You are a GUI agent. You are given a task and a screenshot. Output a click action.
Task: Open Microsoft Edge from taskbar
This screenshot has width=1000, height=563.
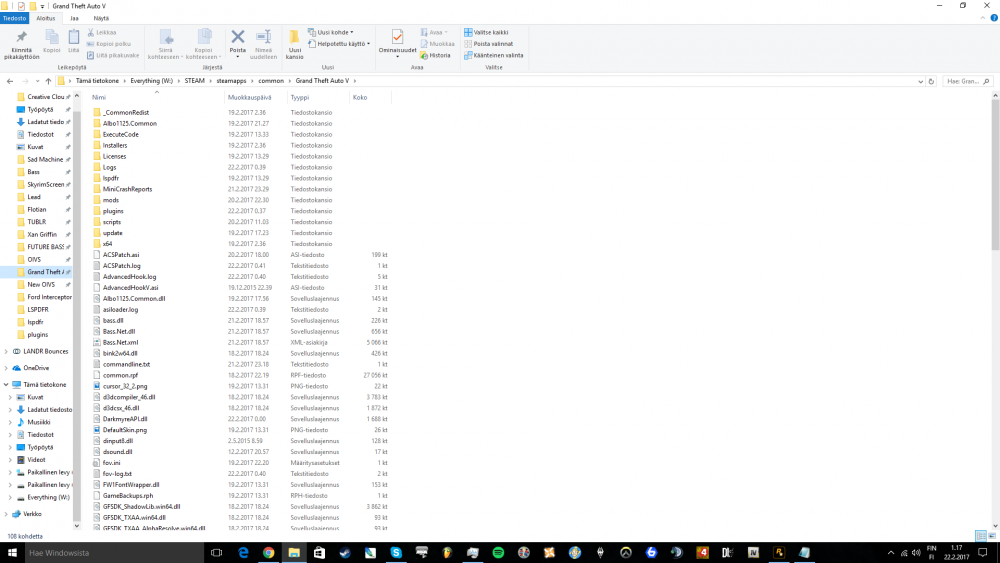(x=243, y=553)
